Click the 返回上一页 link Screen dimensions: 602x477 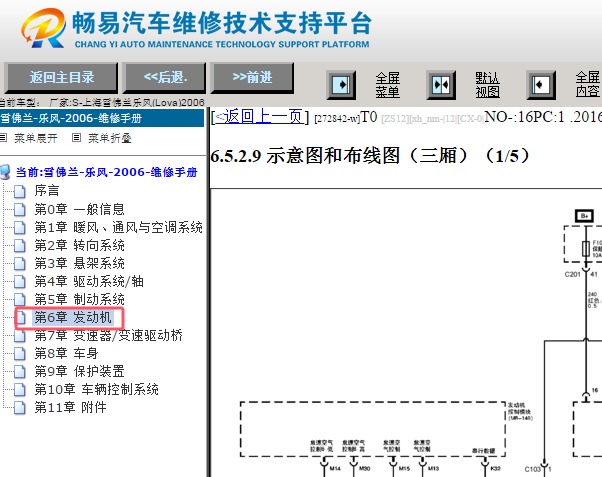[260, 117]
